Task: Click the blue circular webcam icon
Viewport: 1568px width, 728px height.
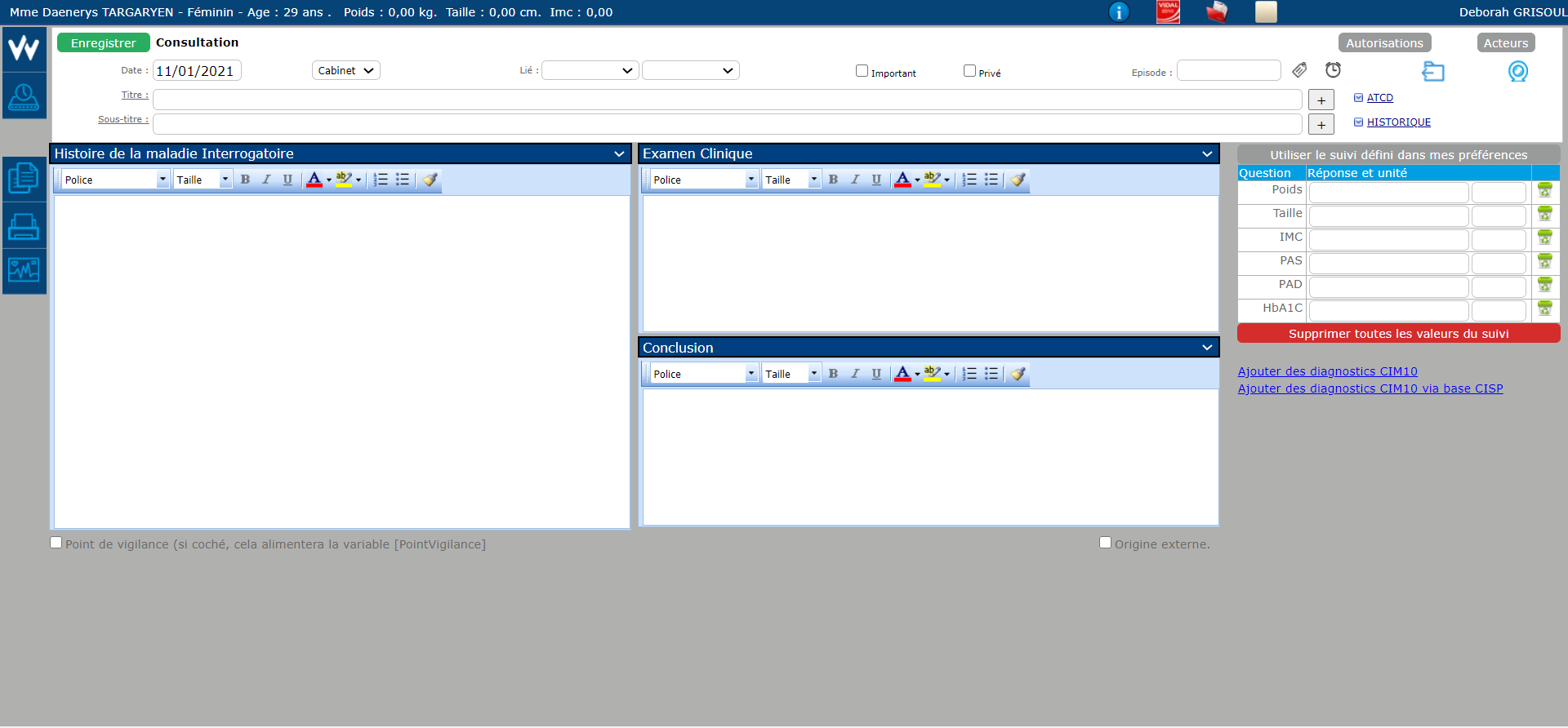Action: (1517, 71)
